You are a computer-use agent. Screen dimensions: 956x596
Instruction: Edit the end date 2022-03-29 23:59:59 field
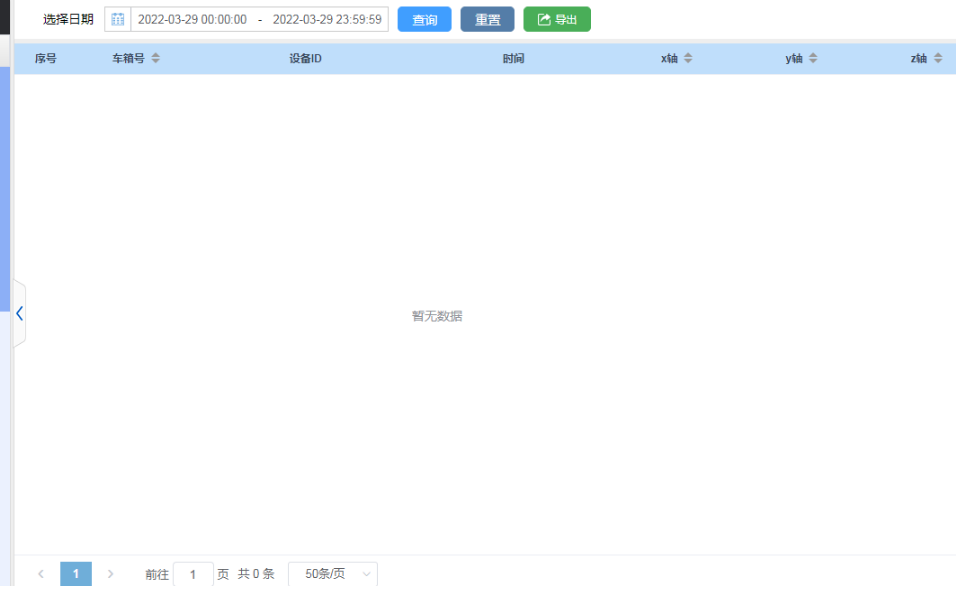coord(326,19)
